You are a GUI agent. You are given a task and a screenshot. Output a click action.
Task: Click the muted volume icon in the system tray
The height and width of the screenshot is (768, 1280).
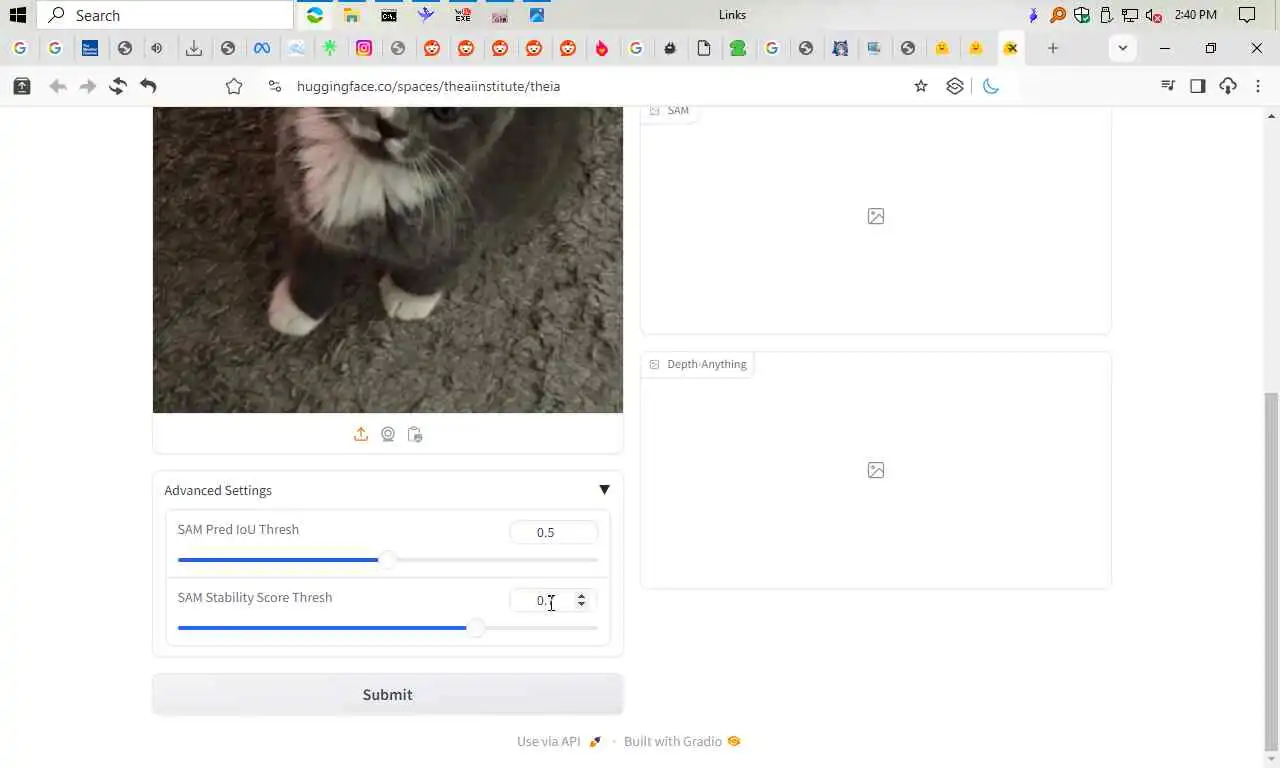tap(1153, 15)
